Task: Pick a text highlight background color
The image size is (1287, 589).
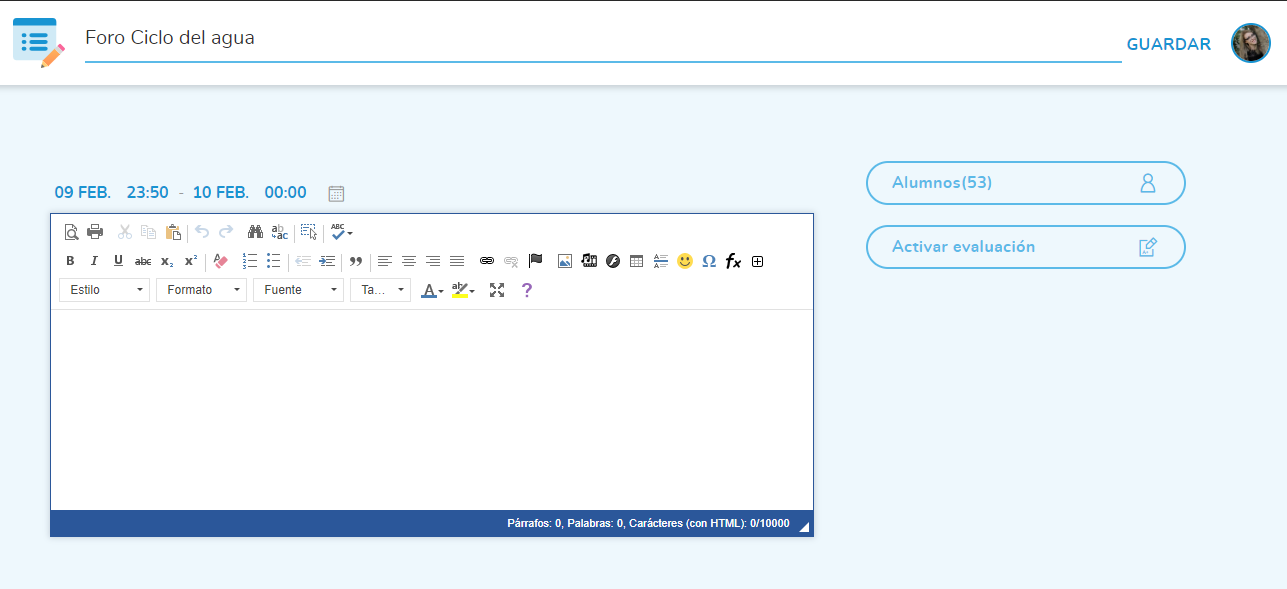Action: pos(460,290)
